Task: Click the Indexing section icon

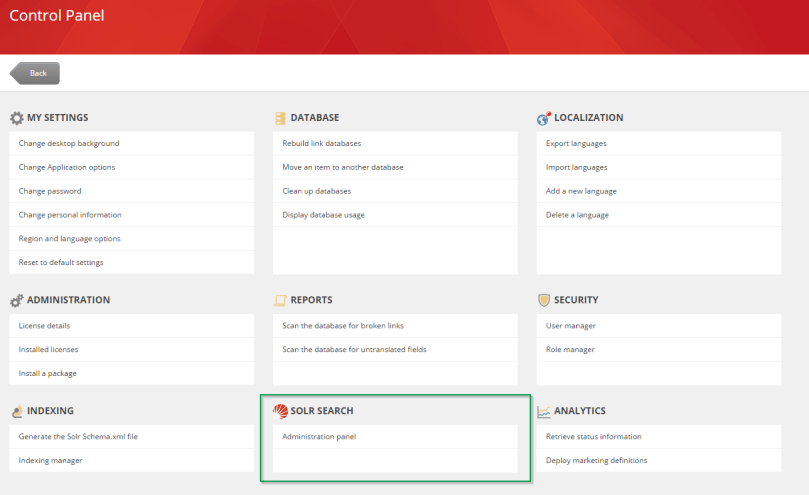Action: pos(17,411)
